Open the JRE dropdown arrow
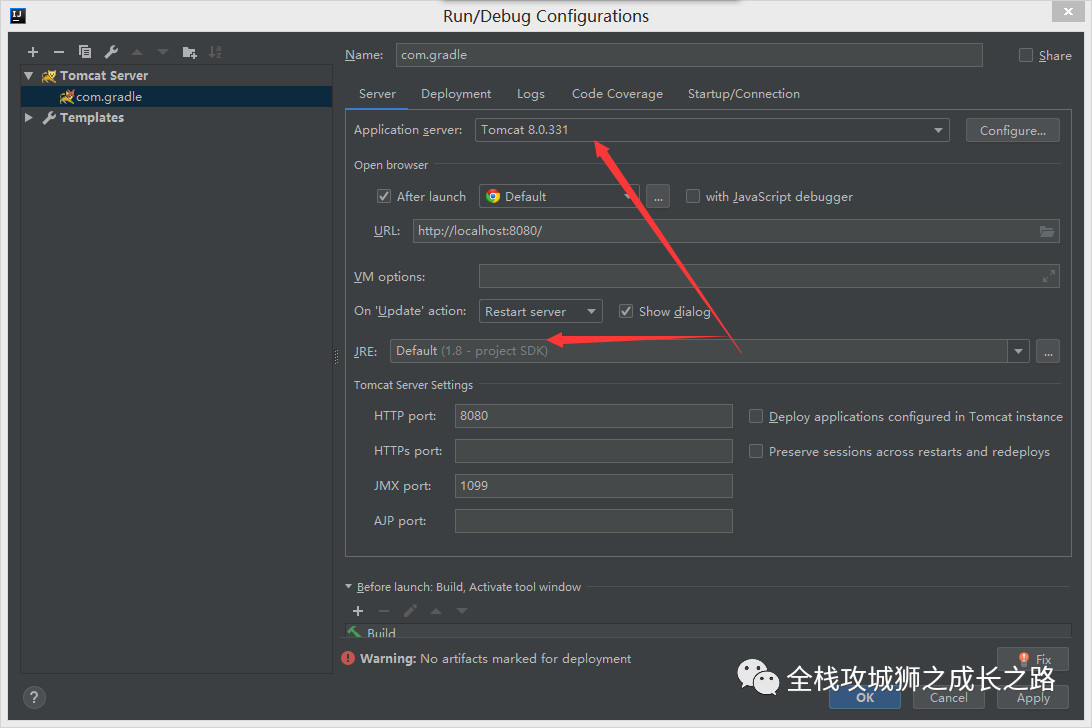The width and height of the screenshot is (1092, 728). pyautogui.click(x=1018, y=351)
